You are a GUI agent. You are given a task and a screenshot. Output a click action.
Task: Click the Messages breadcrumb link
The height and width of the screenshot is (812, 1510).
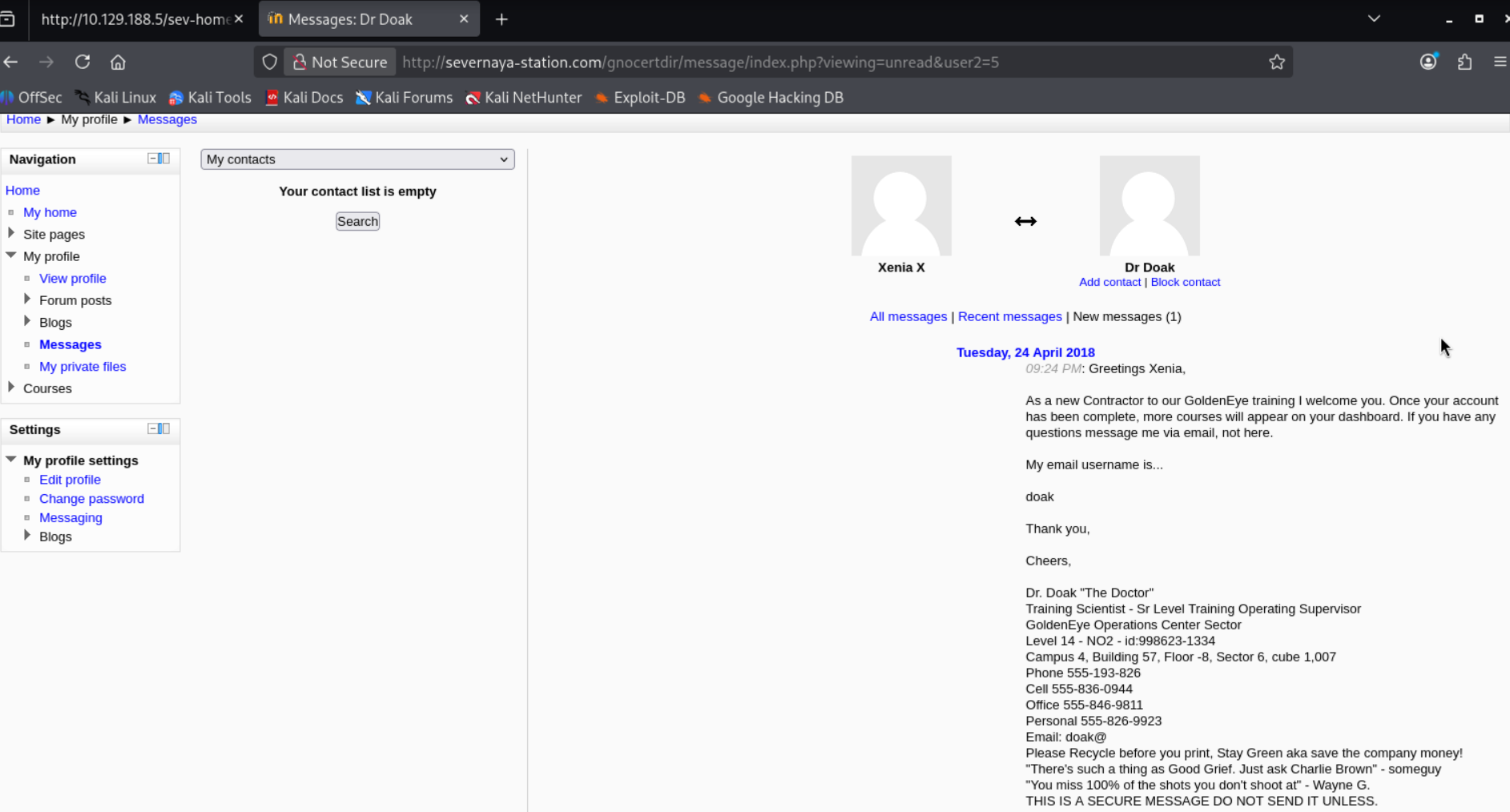click(x=167, y=119)
